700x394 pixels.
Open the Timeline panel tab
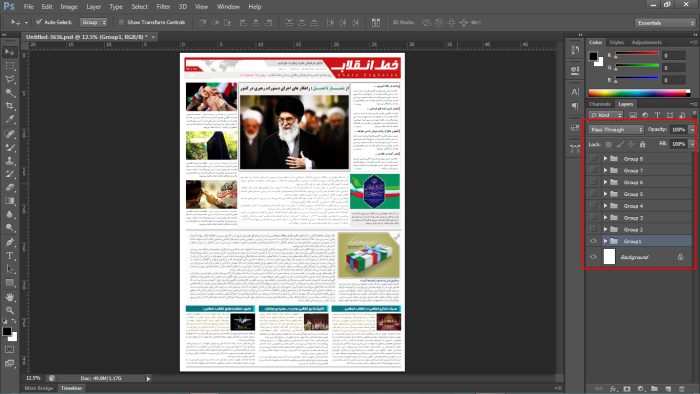point(71,388)
